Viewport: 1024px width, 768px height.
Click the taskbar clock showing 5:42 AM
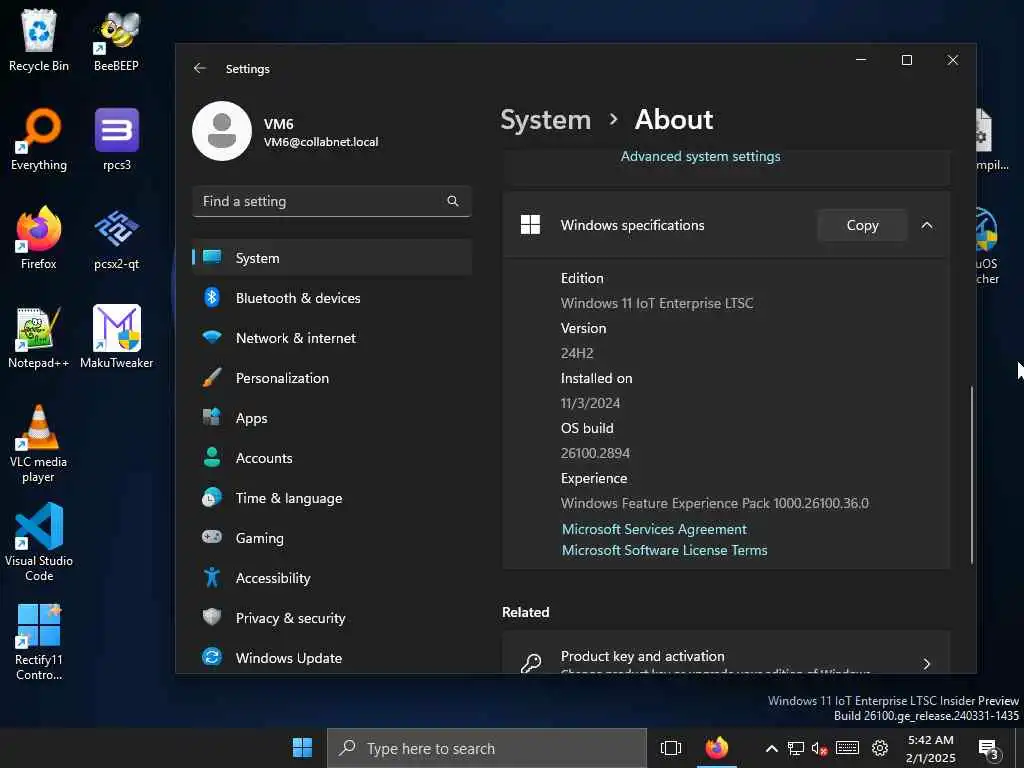pyautogui.click(x=931, y=748)
